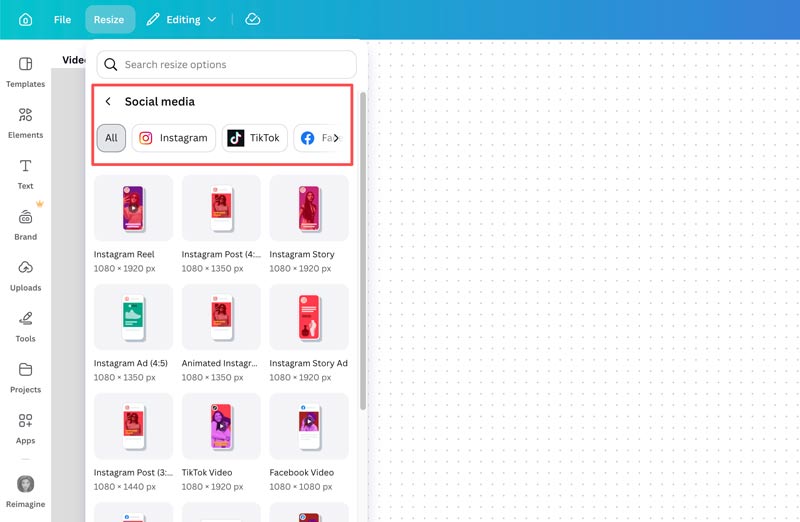800x522 pixels.
Task: Choose Instagram Reel thumbnail
Action: tap(133, 208)
